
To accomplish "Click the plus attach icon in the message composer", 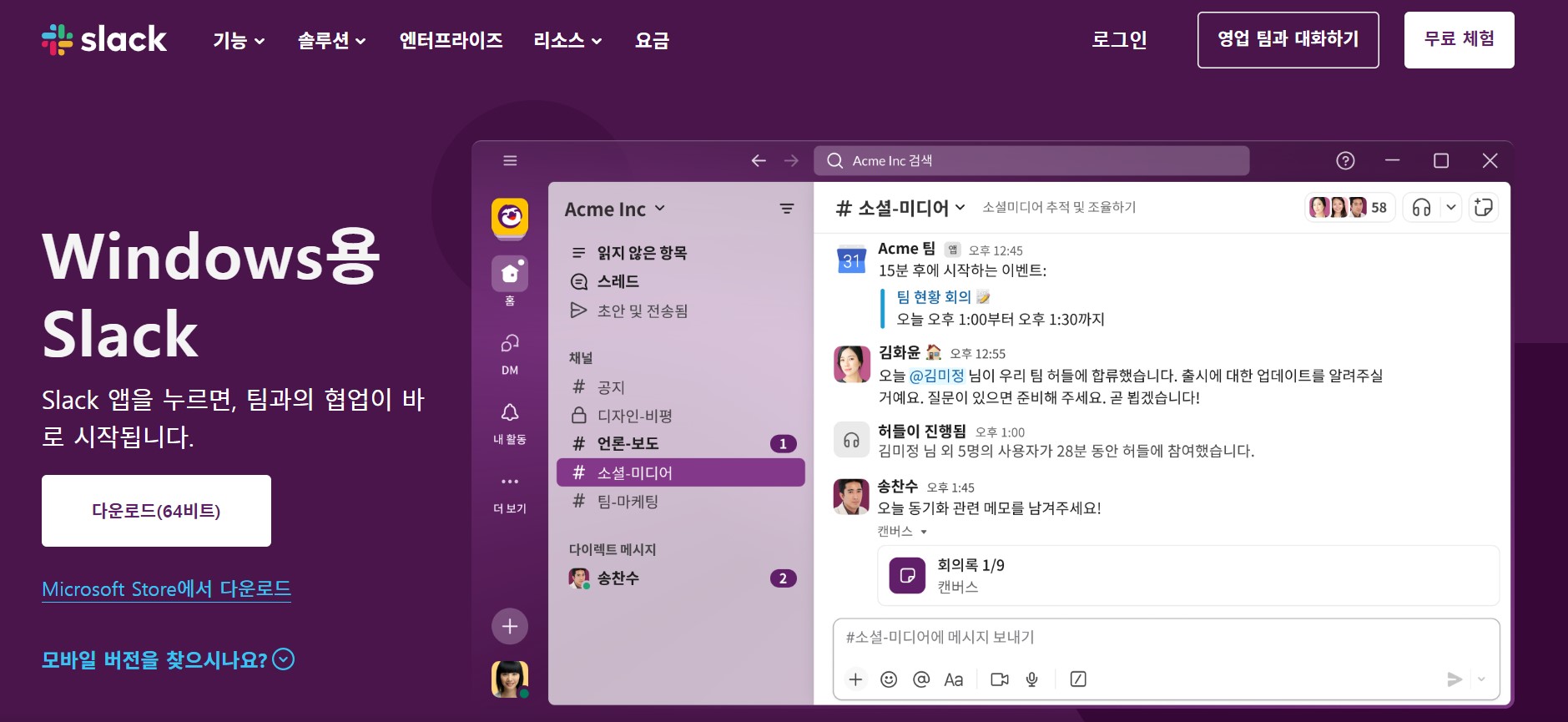I will coord(855,679).
